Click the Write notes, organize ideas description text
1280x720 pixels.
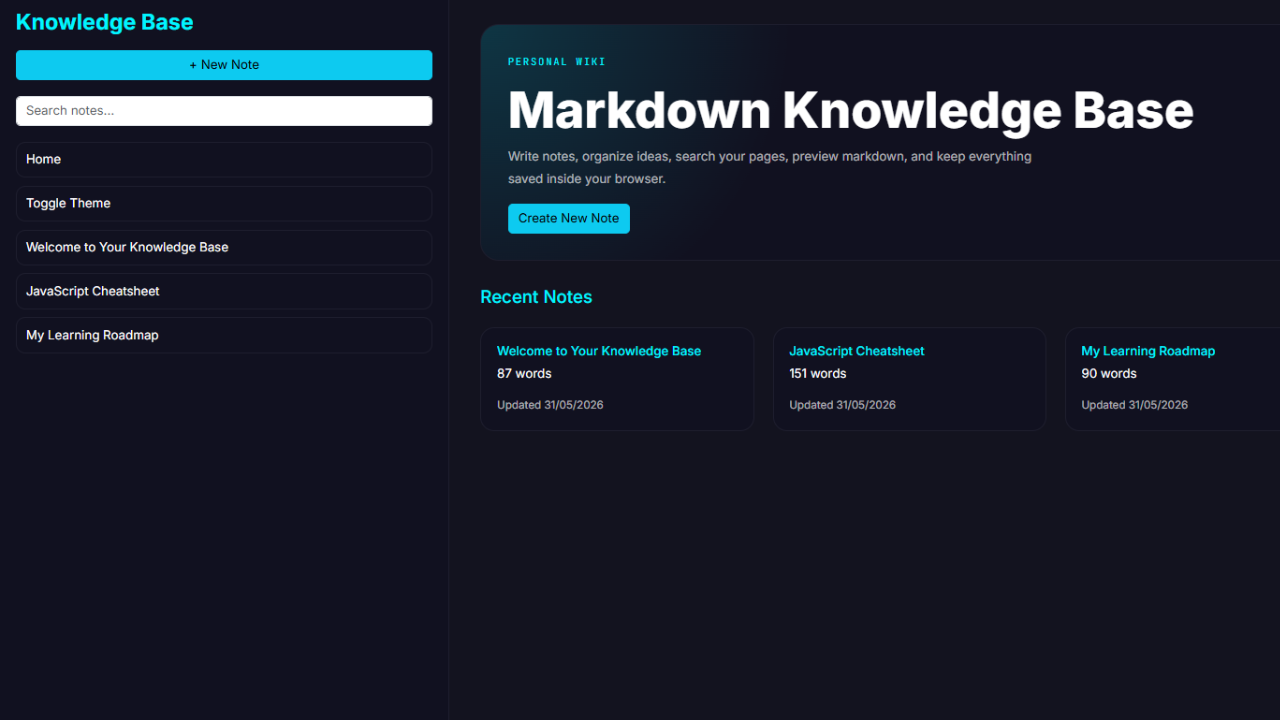pos(770,168)
